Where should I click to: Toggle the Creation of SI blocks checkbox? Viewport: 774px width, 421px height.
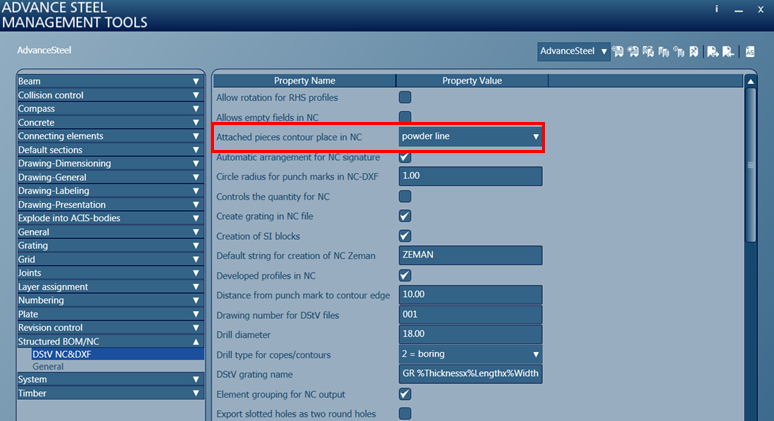coord(405,236)
